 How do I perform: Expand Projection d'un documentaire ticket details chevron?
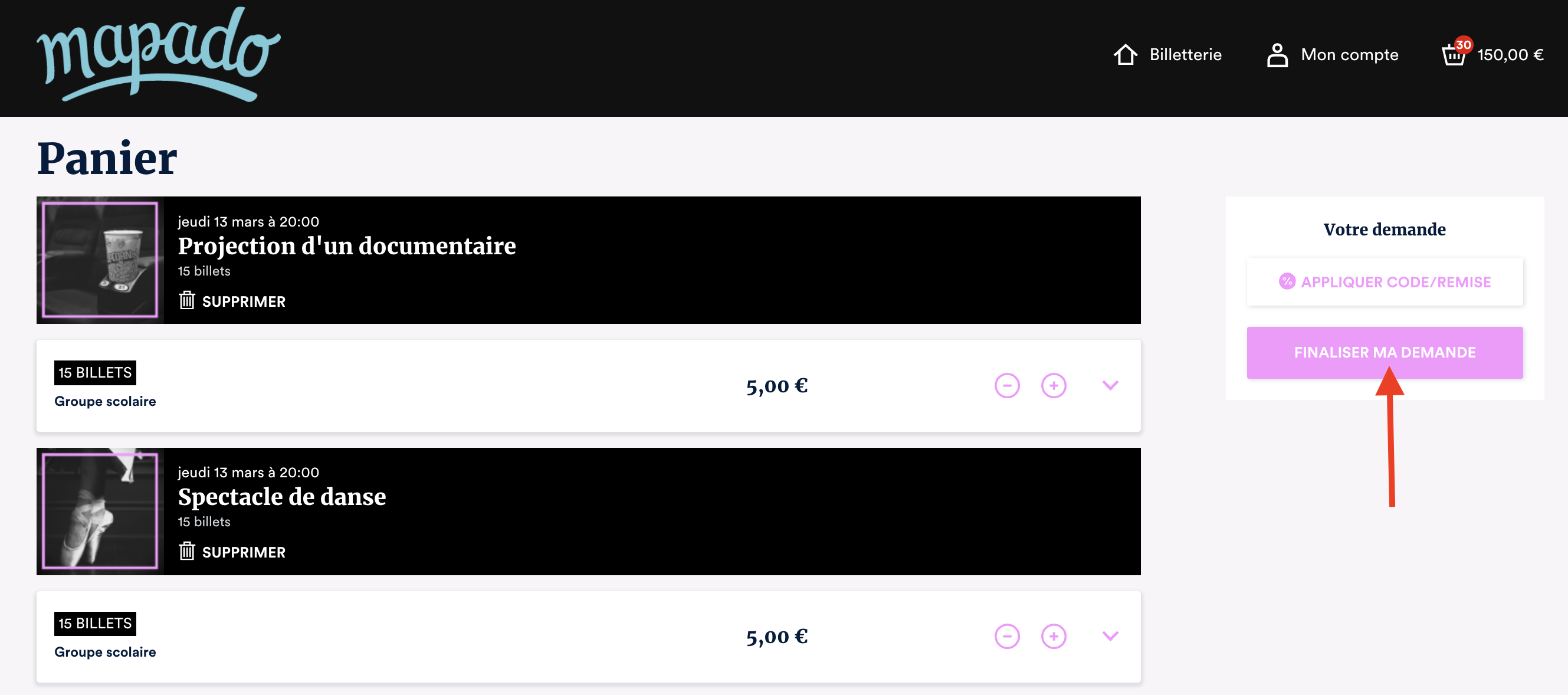point(1110,386)
